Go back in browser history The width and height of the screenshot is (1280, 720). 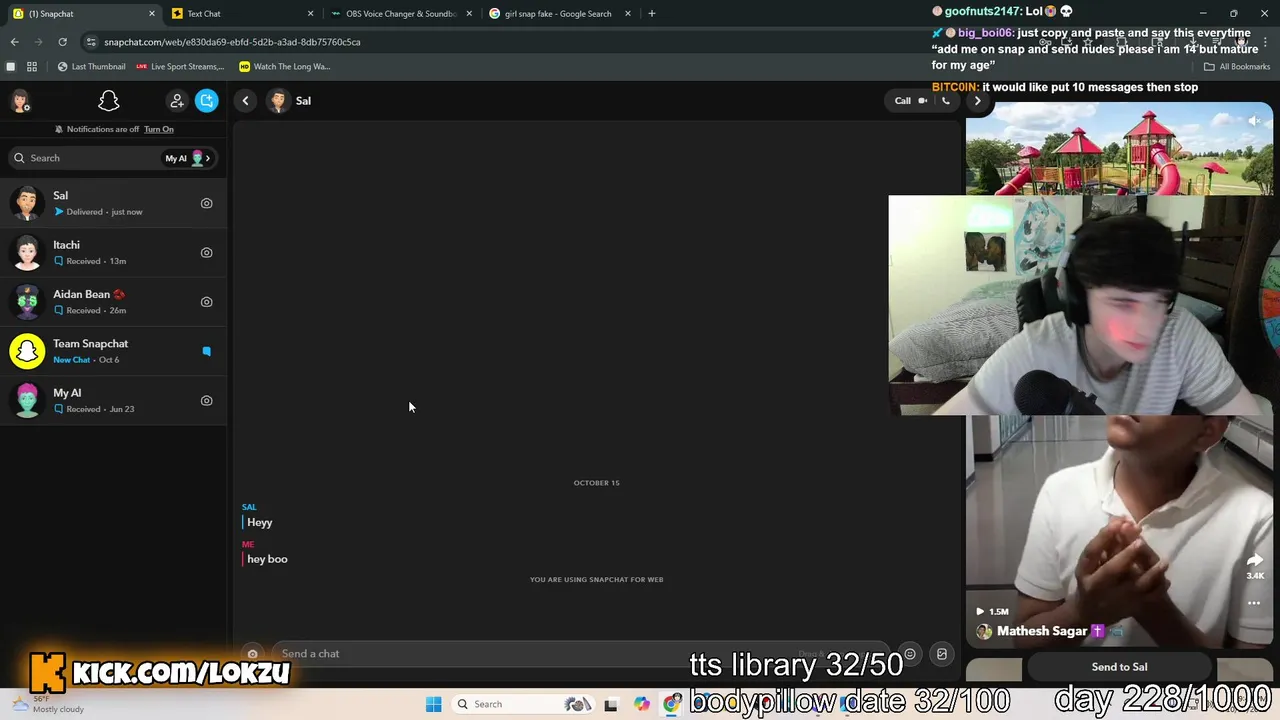pyautogui.click(x=14, y=42)
